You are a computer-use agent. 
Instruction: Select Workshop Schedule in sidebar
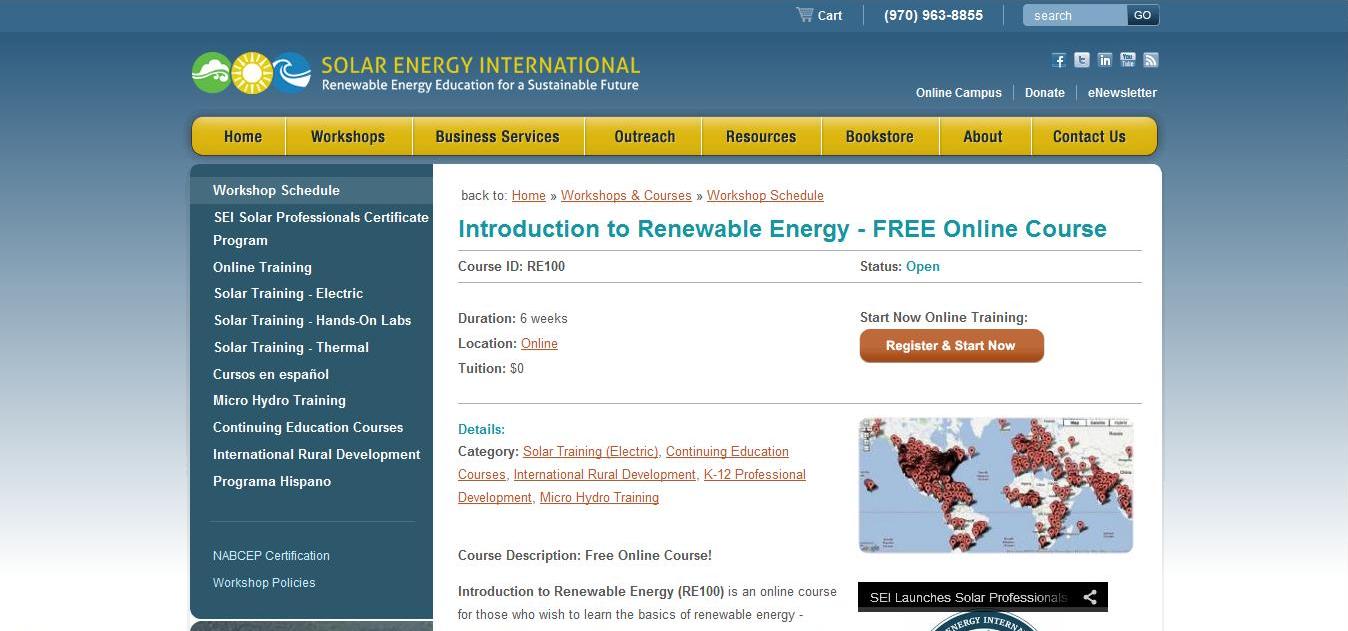point(276,190)
